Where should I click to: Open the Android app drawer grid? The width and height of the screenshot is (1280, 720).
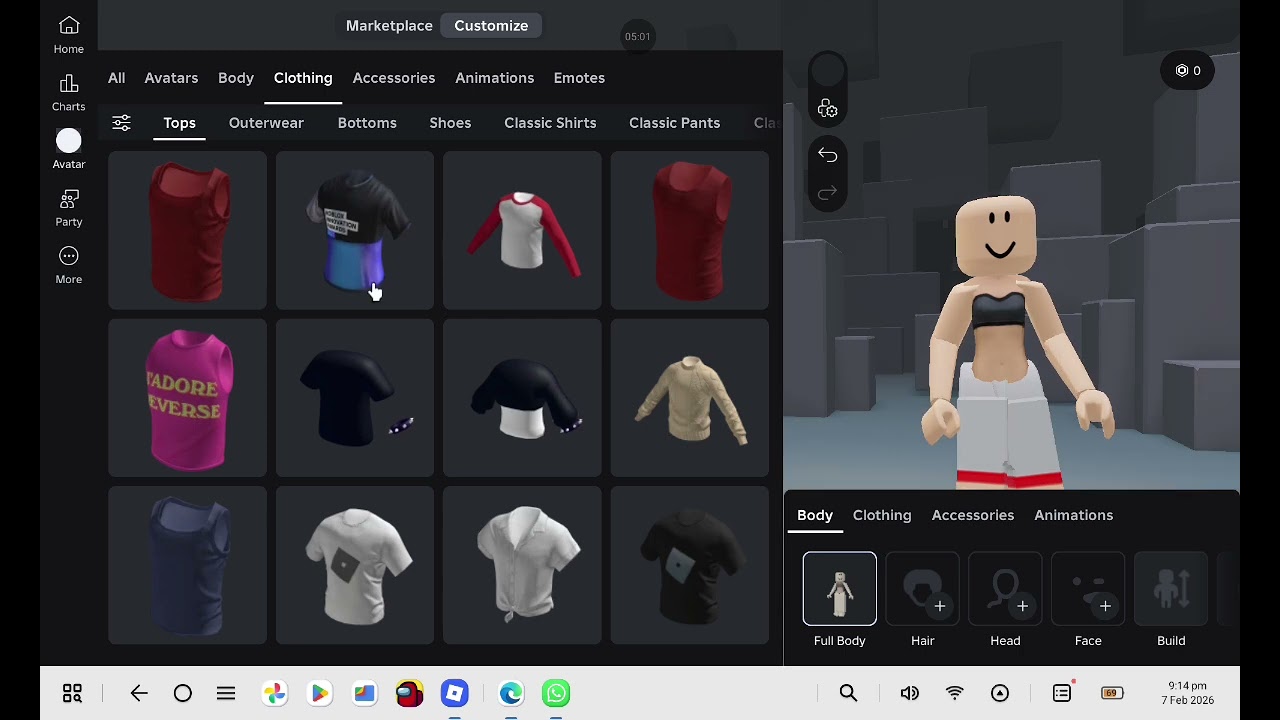(x=72, y=693)
